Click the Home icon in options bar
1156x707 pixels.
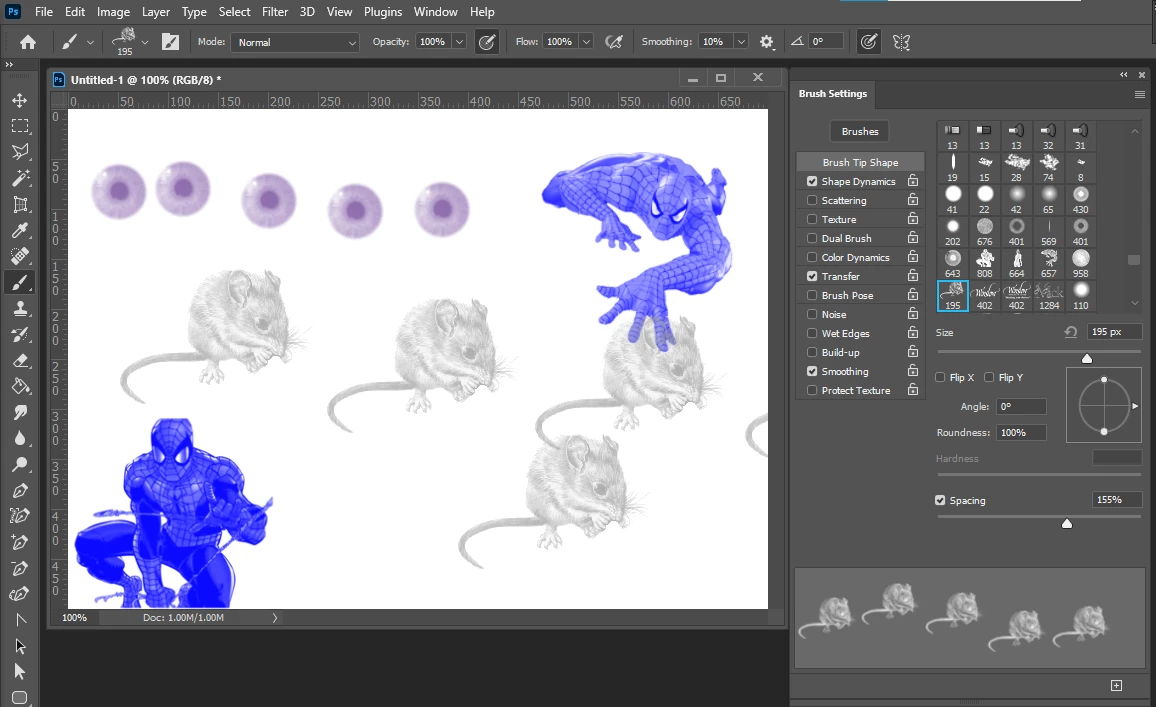tap(28, 42)
